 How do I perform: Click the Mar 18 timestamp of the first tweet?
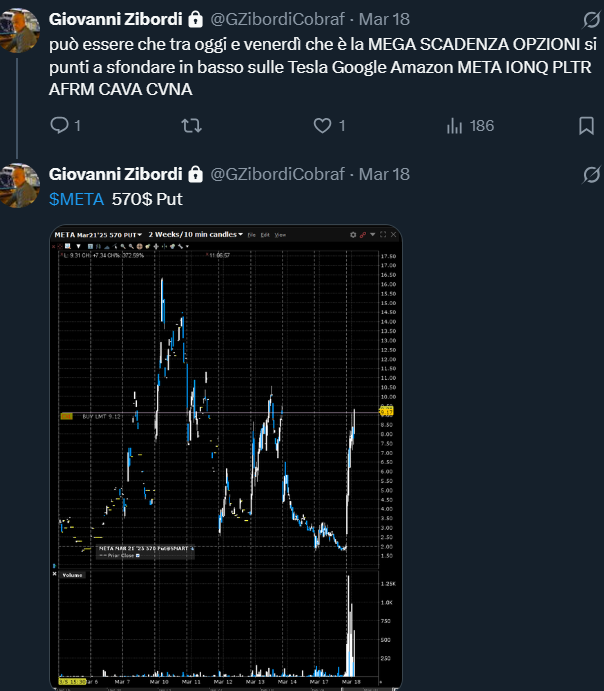pos(384,19)
